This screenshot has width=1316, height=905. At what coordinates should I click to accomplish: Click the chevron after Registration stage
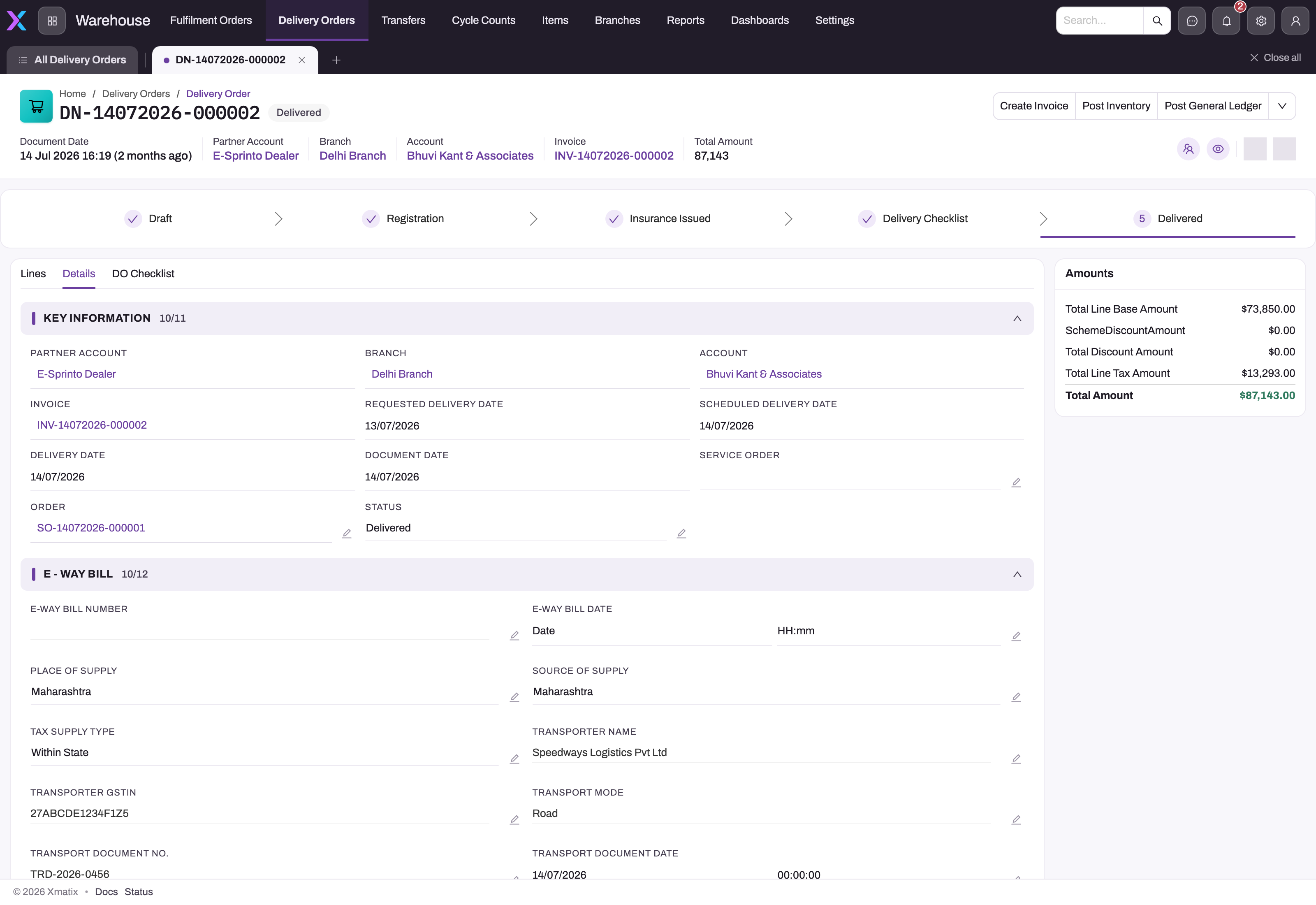(533, 219)
